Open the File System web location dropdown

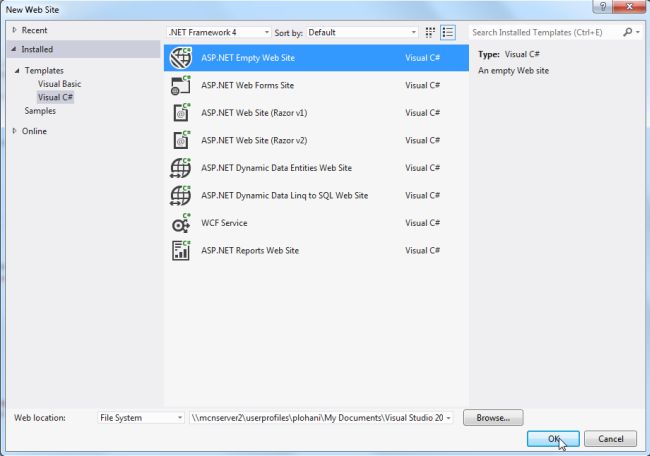pos(141,417)
